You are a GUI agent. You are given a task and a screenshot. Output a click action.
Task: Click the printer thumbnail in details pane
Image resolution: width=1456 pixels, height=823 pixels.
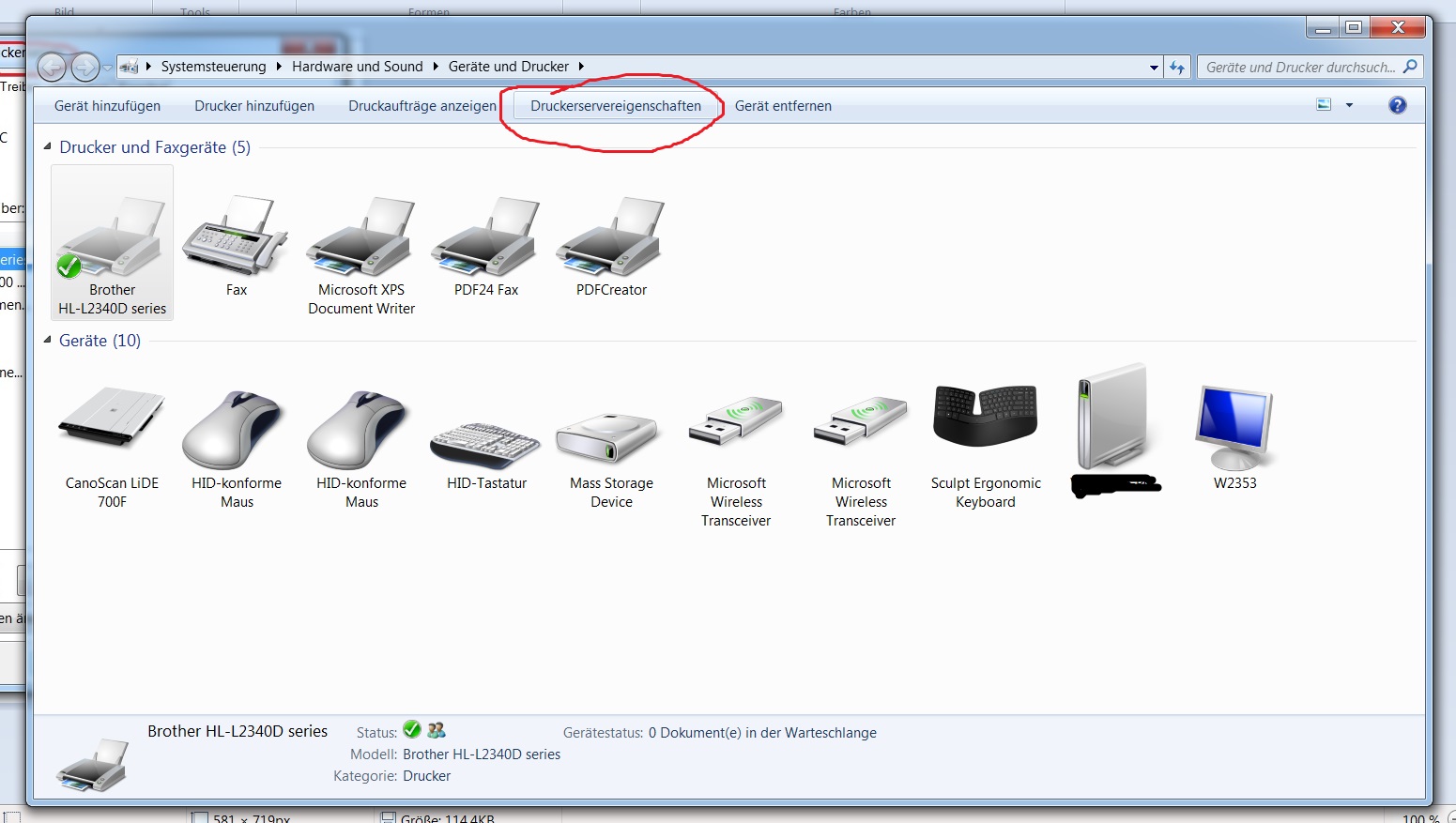pos(91,765)
